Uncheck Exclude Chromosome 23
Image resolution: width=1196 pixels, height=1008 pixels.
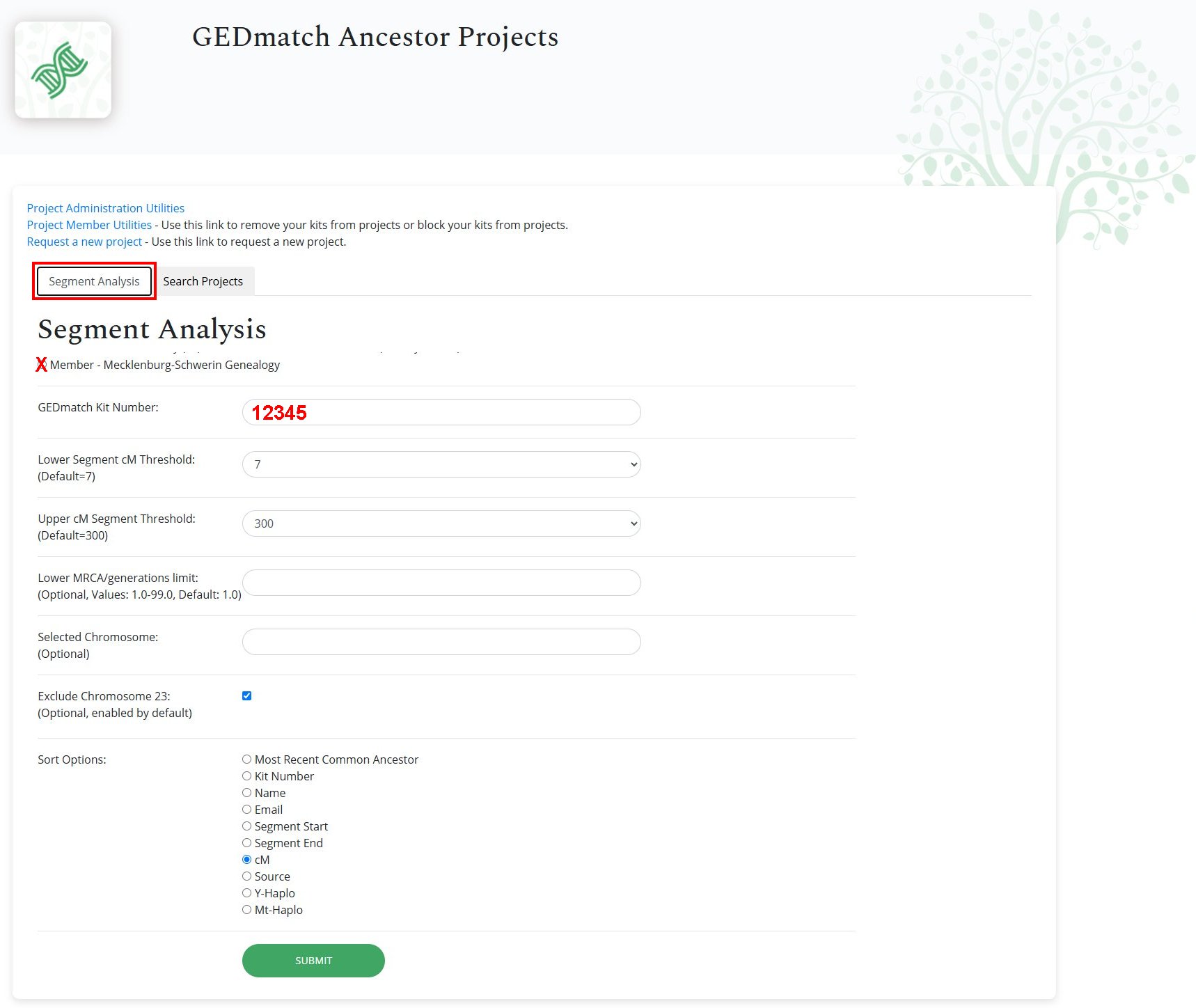click(246, 695)
